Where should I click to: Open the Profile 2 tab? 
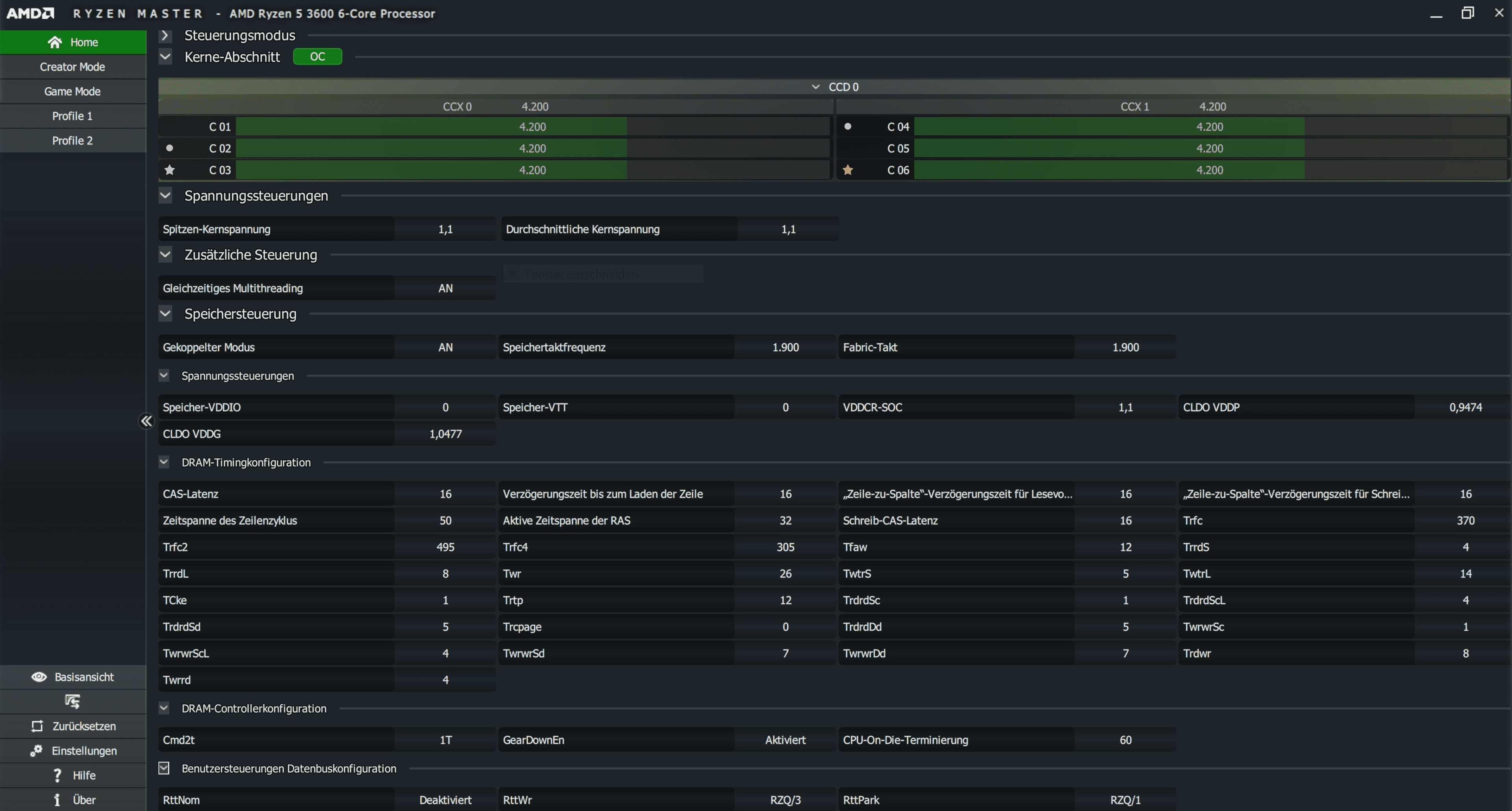point(72,141)
